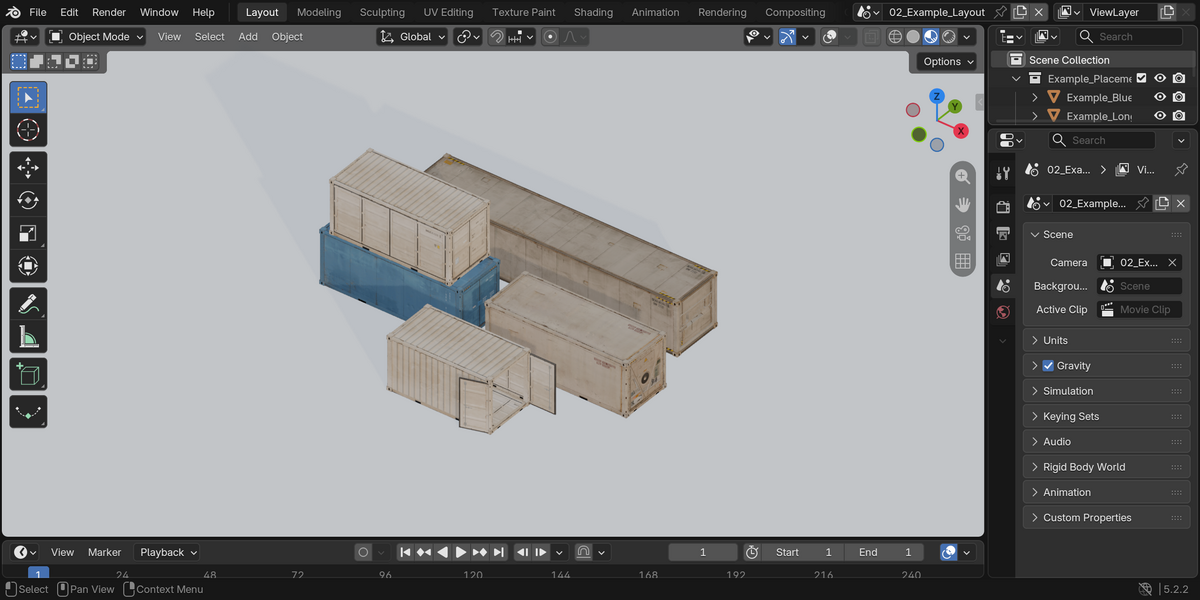Open the Tool properties tab (wrench icon)
The width and height of the screenshot is (1200, 600).
(x=1003, y=174)
